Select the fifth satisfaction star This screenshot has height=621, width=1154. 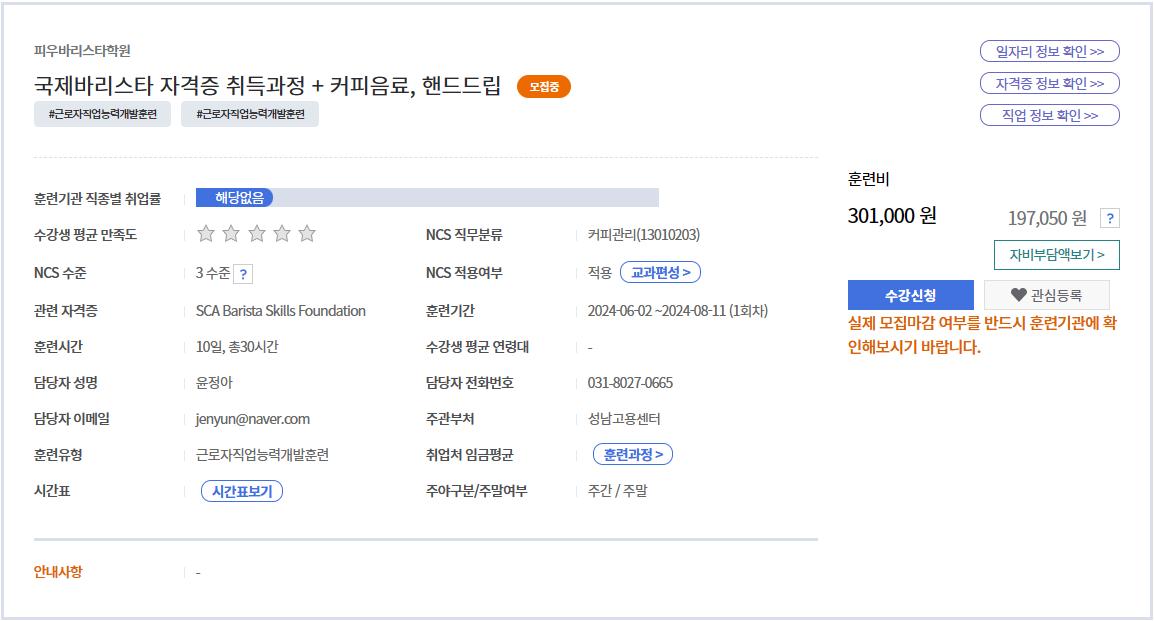pyautogui.click(x=307, y=234)
